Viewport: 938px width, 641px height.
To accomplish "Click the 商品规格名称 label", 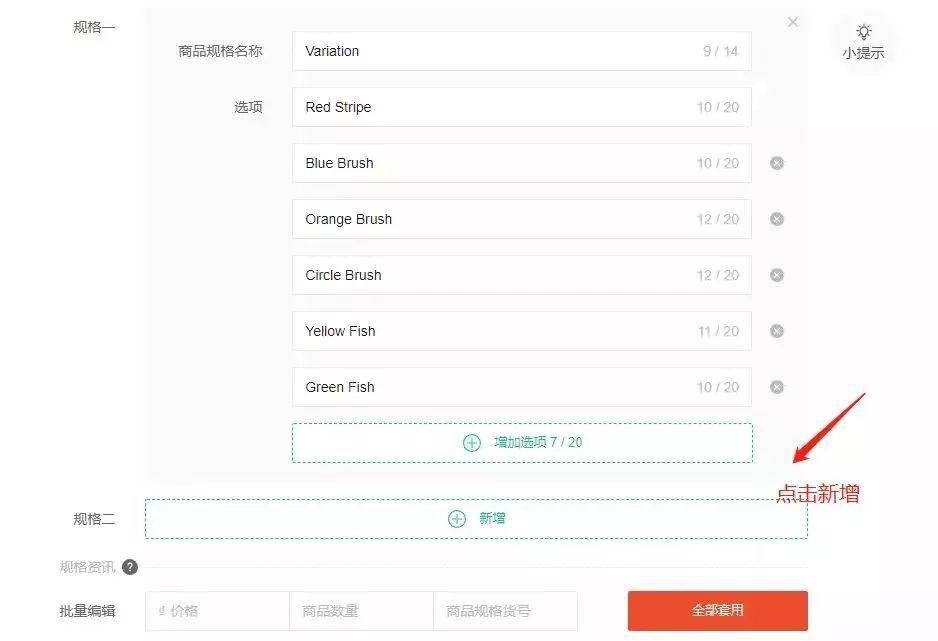I will click(x=220, y=51).
